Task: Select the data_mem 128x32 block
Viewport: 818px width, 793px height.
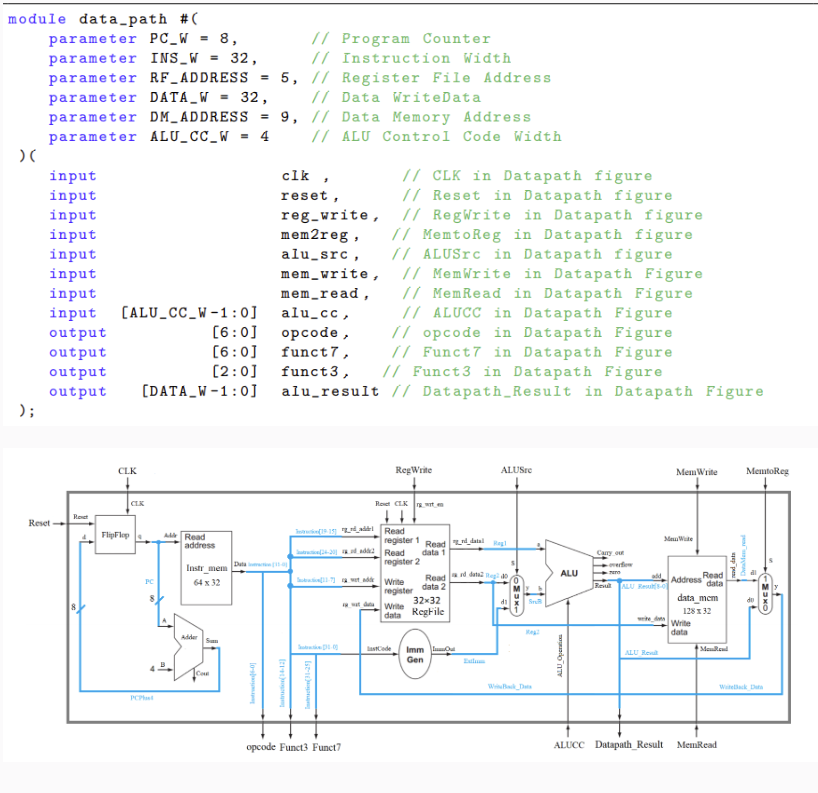Action: tap(695, 597)
